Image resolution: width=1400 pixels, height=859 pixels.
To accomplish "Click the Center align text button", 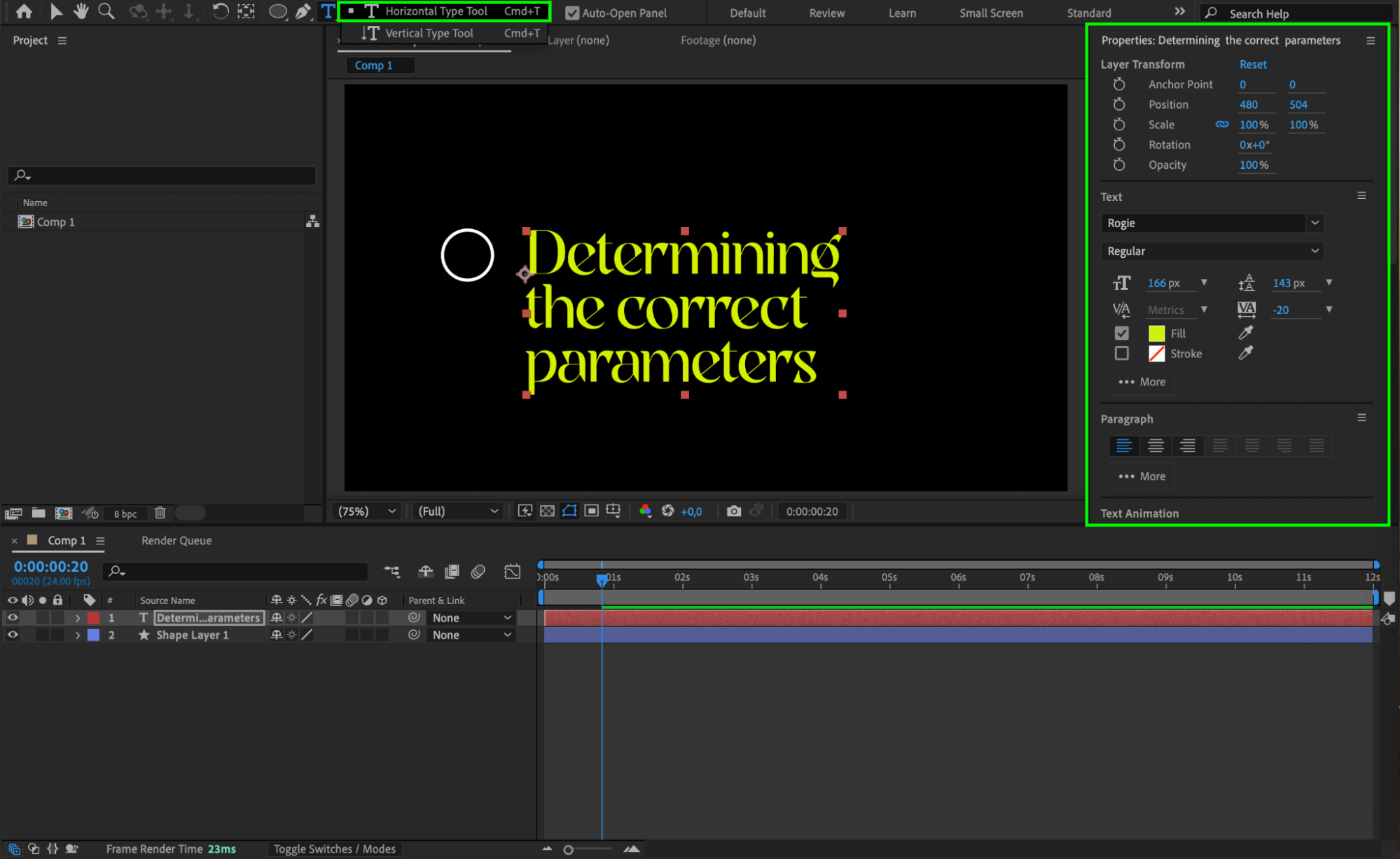I will (x=1156, y=446).
